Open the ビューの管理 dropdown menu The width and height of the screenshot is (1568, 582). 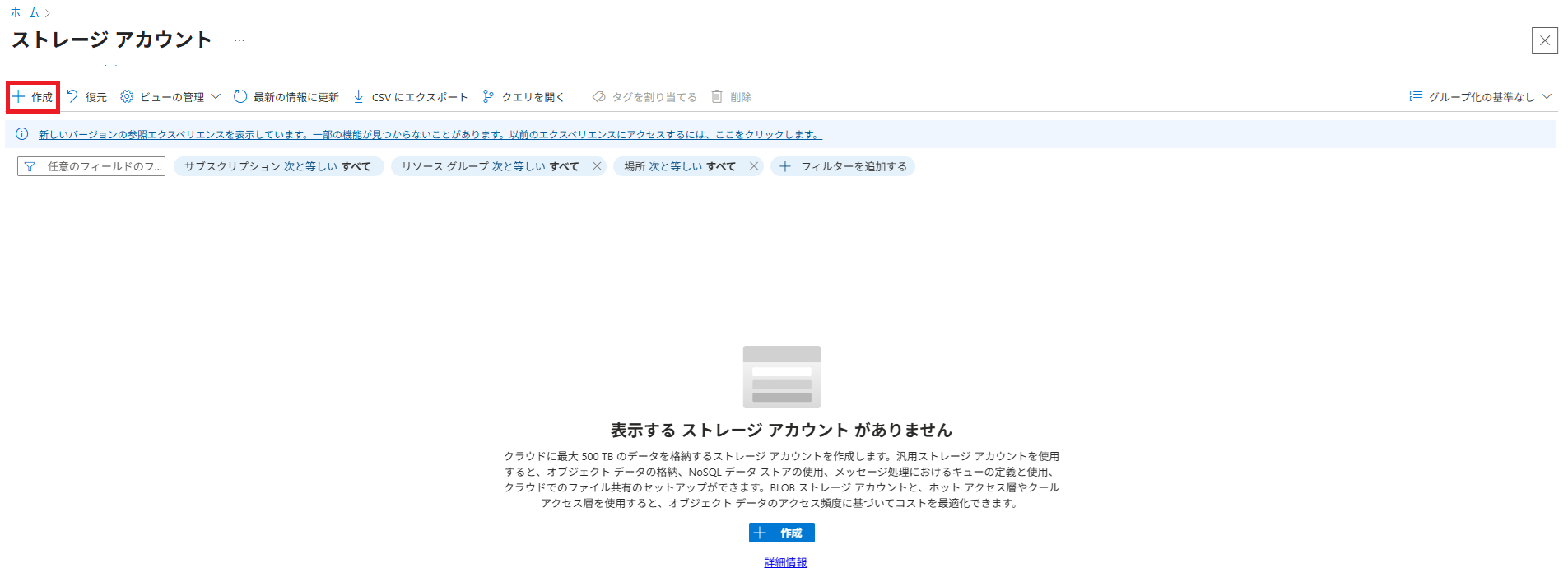pos(170,97)
